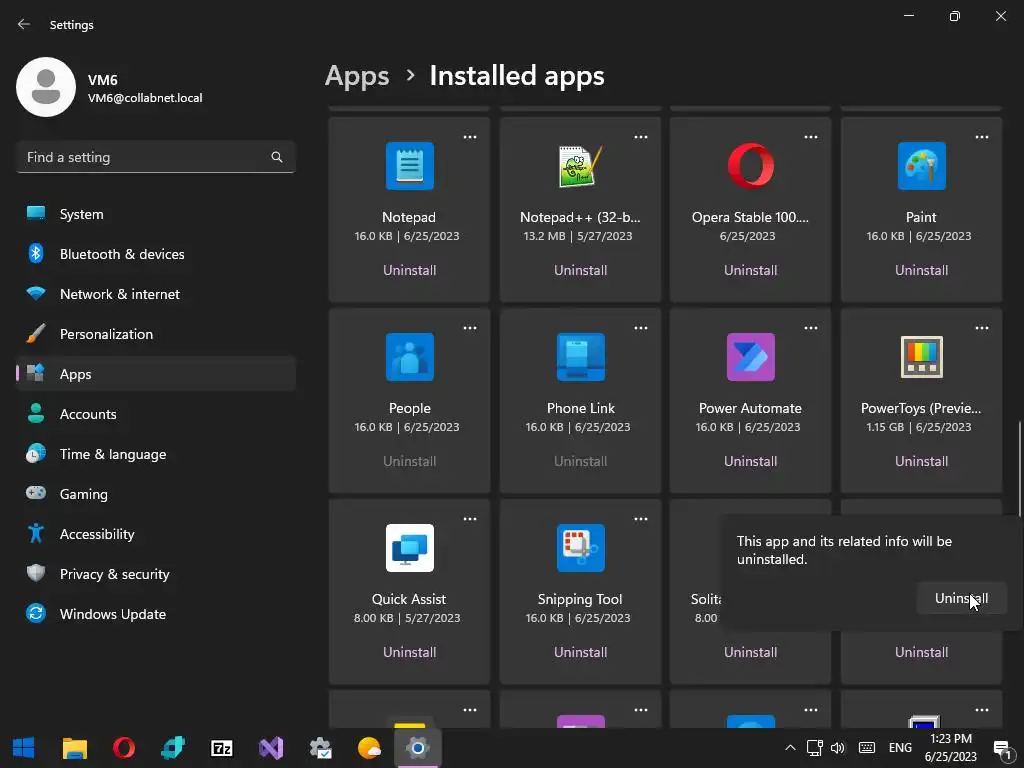Open more options for Phone Link
This screenshot has width=1024, height=768.
[641, 328]
